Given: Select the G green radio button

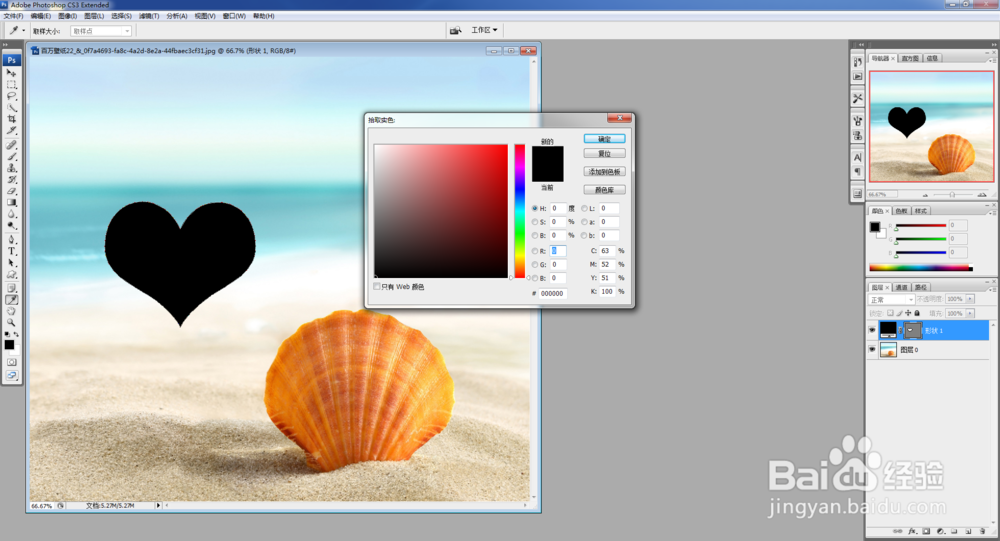Looking at the screenshot, I should (534, 265).
